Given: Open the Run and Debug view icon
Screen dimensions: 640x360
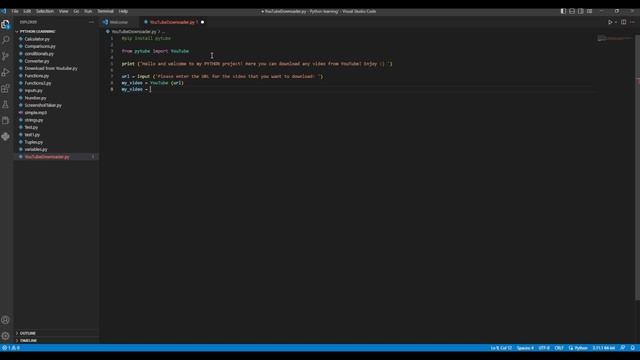Looking at the screenshot, I should (5, 72).
